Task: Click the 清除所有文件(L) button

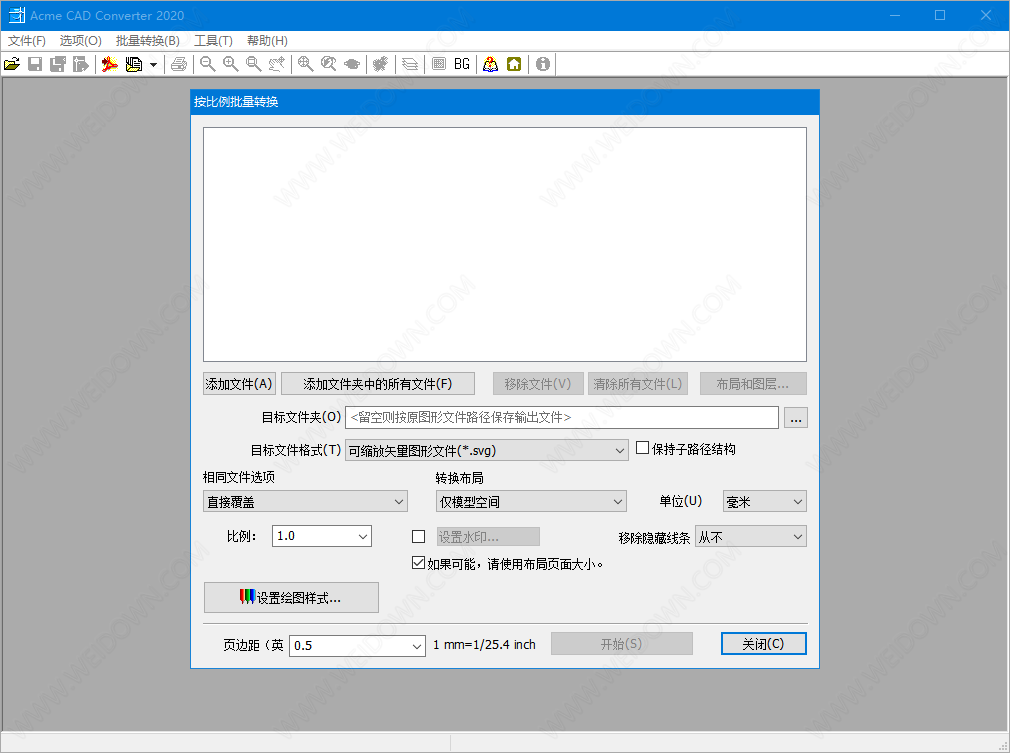Action: 638,384
